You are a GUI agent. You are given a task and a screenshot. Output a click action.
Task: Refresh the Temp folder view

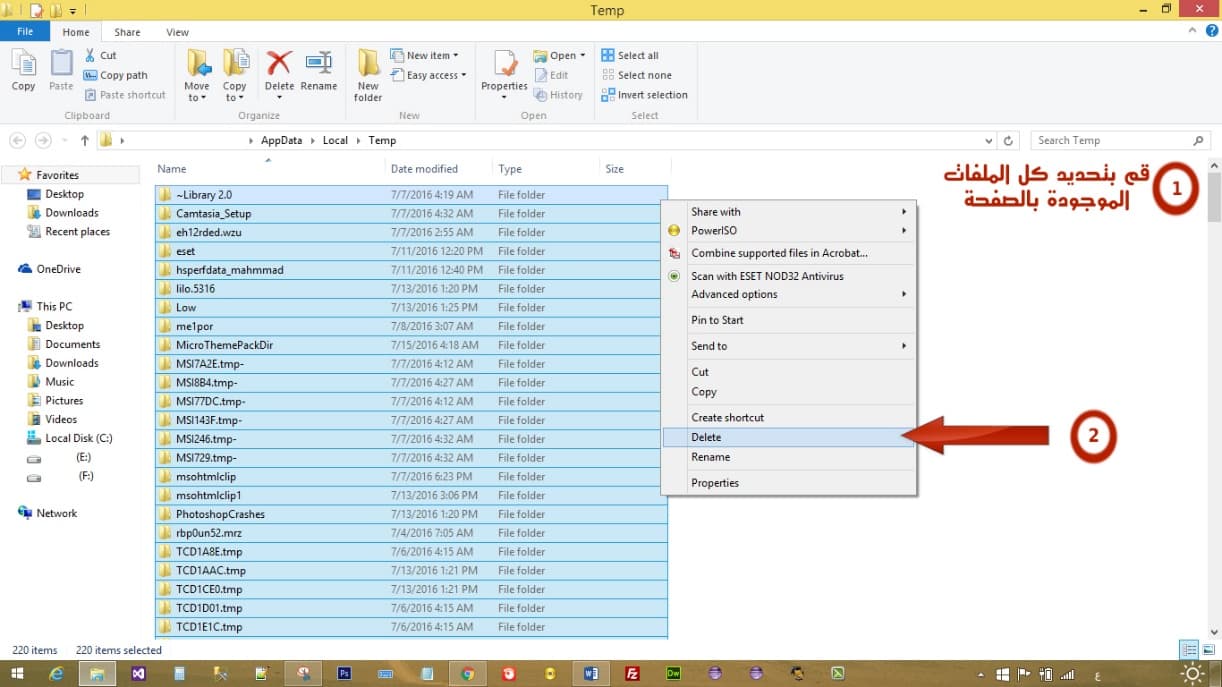tap(1009, 141)
